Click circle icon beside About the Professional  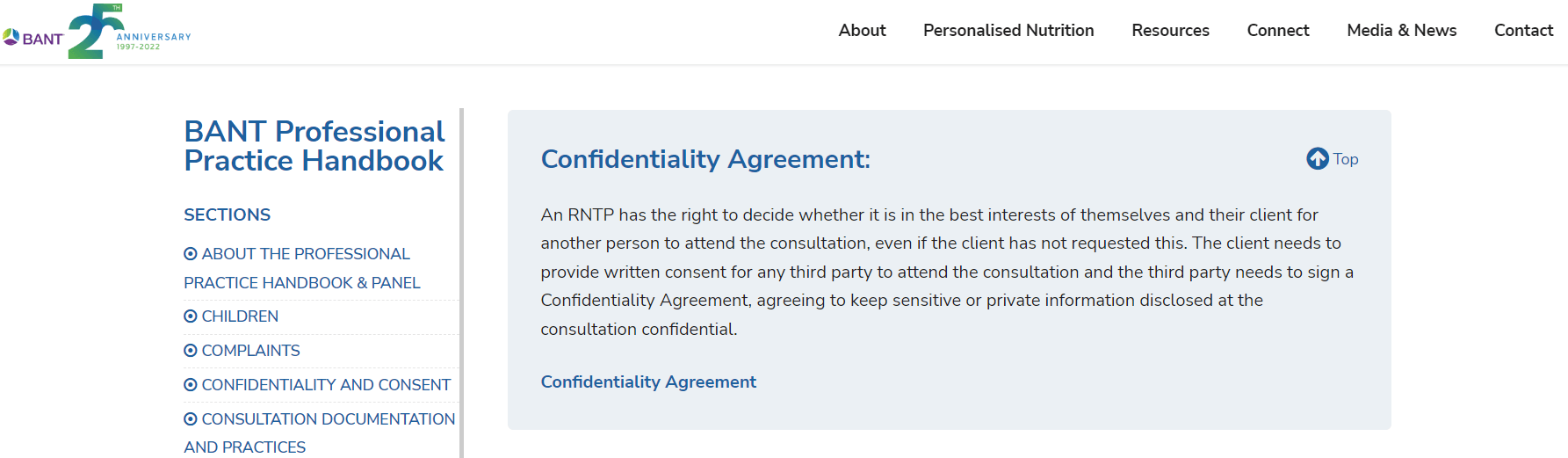point(191,254)
